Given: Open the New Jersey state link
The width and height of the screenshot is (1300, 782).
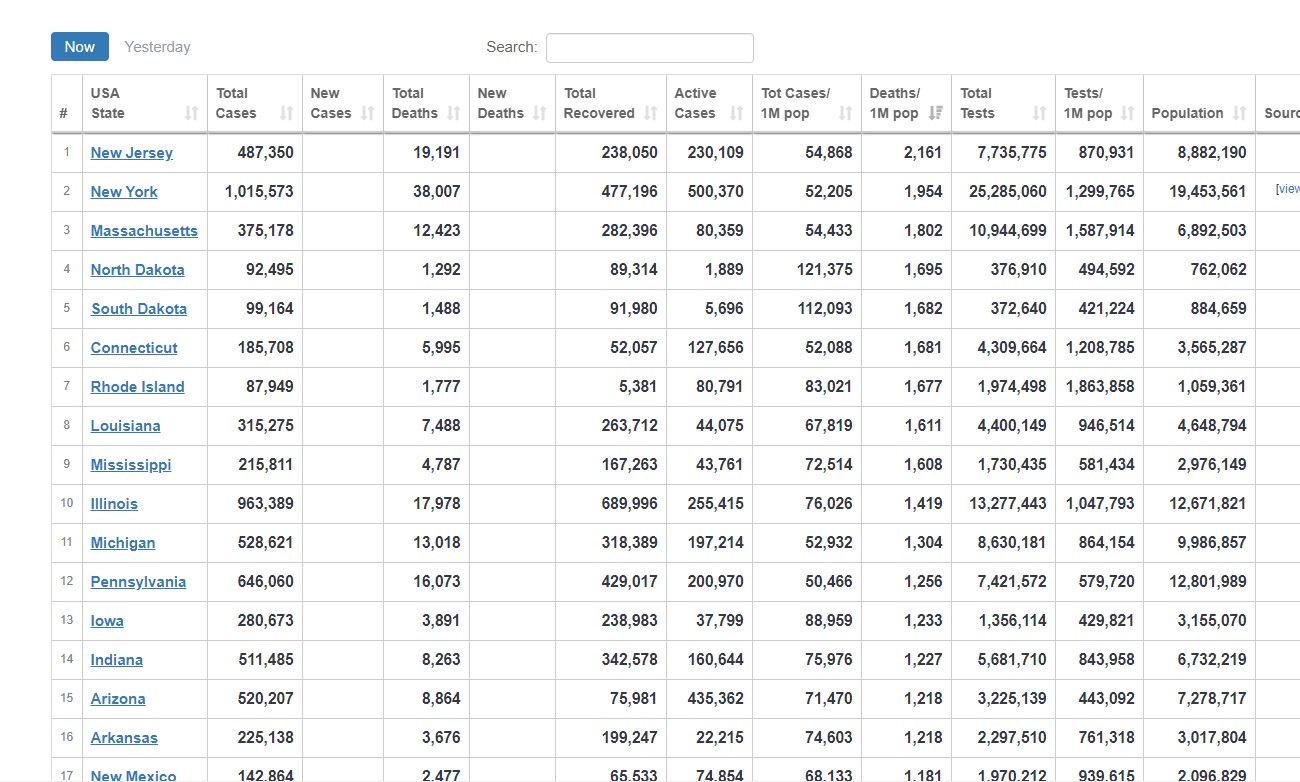Looking at the screenshot, I should (131, 153).
